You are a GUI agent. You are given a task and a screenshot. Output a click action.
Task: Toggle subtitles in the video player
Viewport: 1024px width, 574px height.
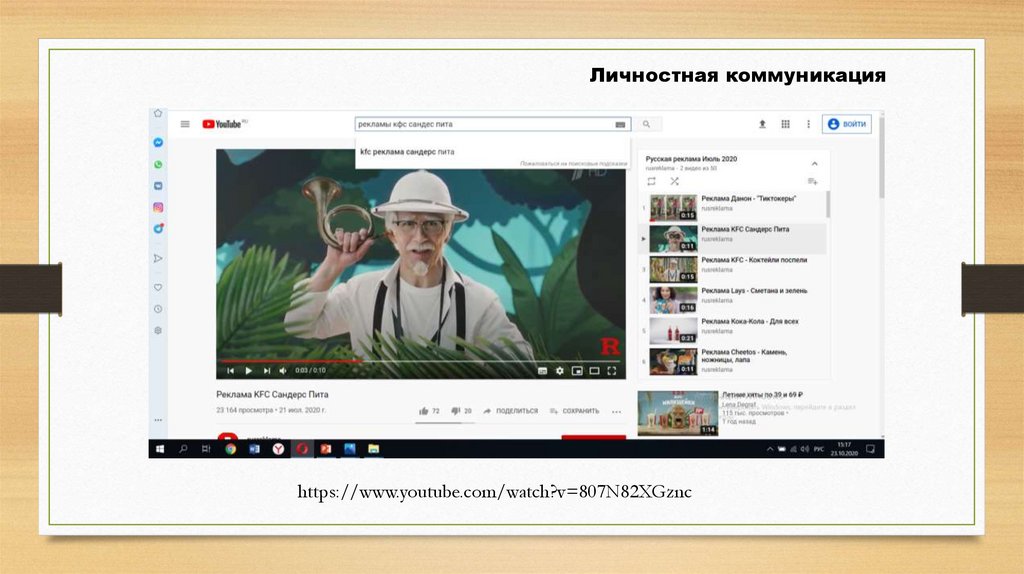[x=542, y=371]
